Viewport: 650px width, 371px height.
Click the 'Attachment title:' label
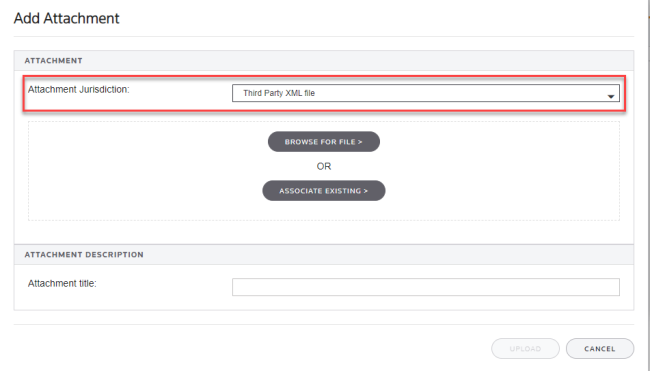click(x=62, y=284)
